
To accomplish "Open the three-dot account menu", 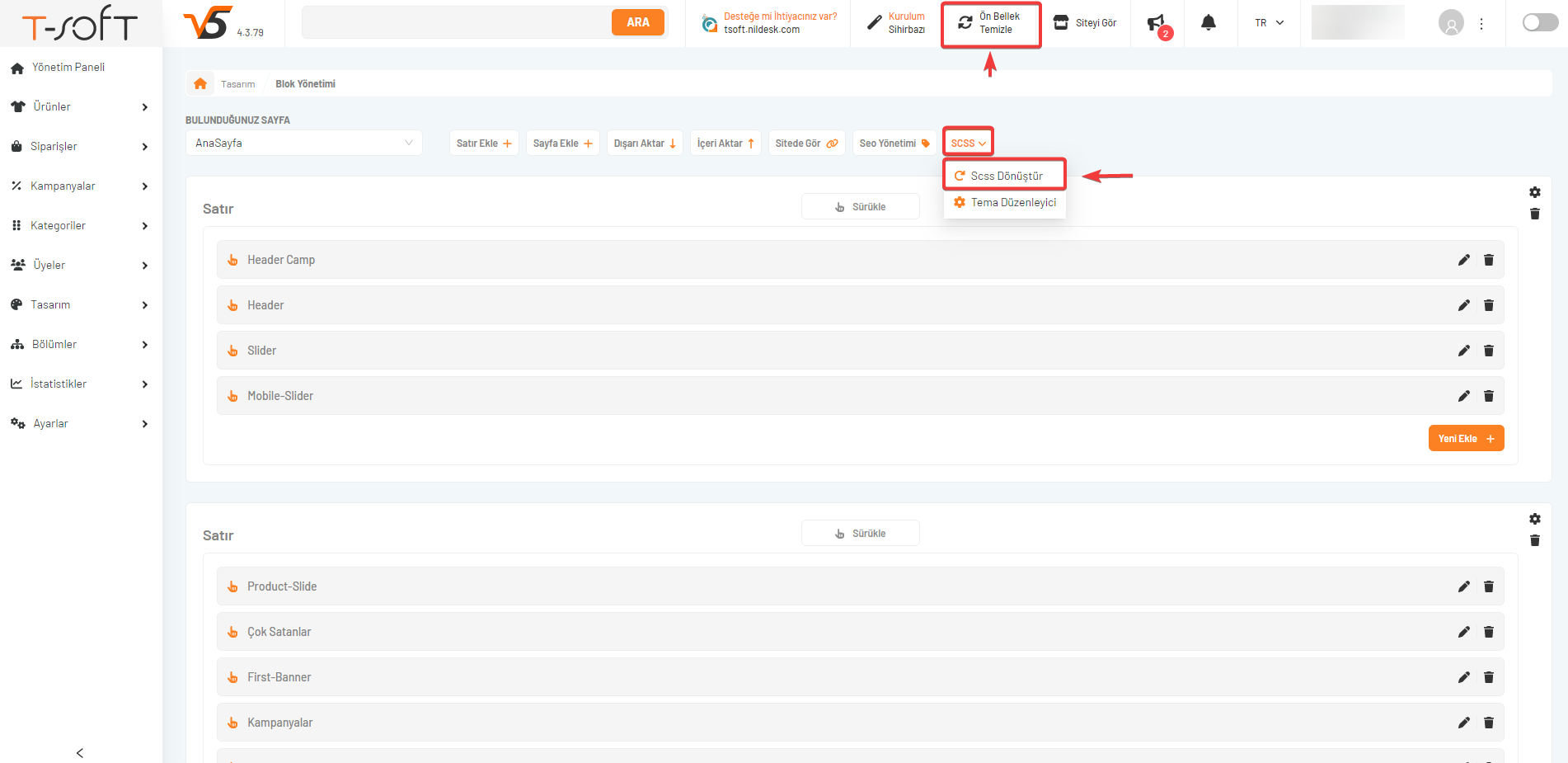I will [x=1481, y=23].
